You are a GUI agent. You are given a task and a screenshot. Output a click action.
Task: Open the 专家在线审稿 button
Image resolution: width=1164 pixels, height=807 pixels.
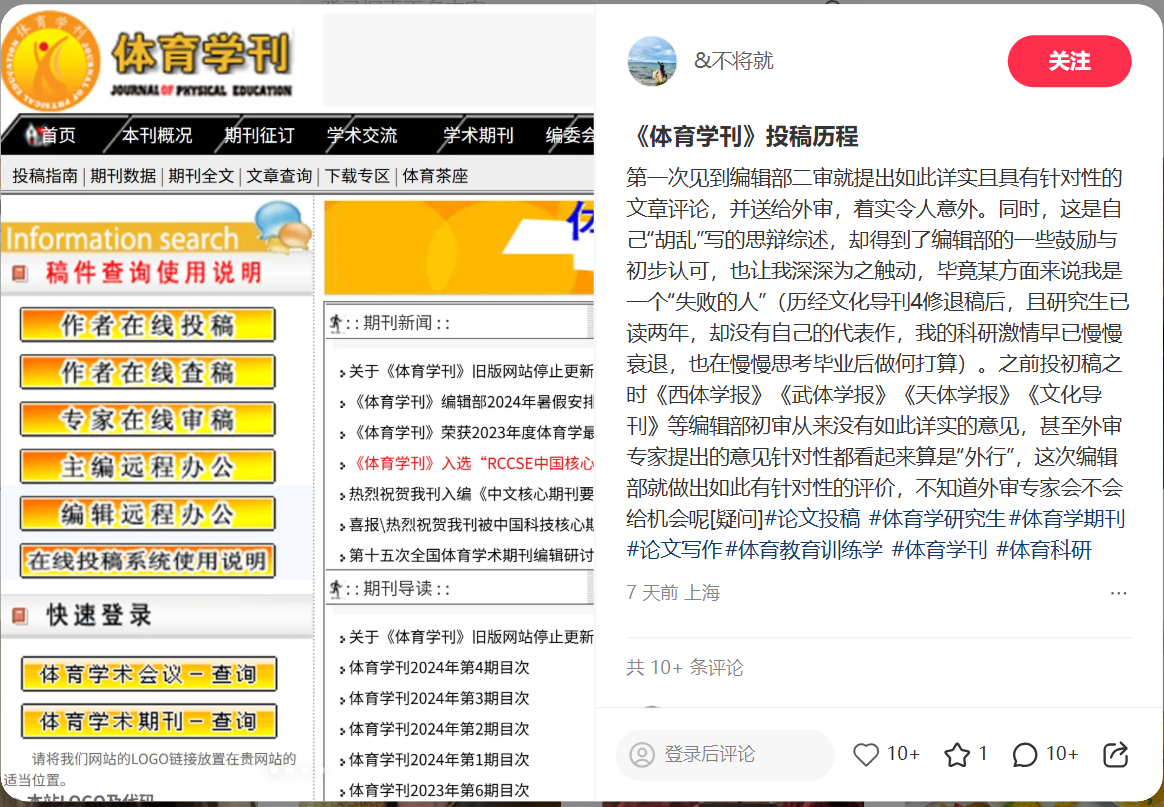pyautogui.click(x=147, y=419)
